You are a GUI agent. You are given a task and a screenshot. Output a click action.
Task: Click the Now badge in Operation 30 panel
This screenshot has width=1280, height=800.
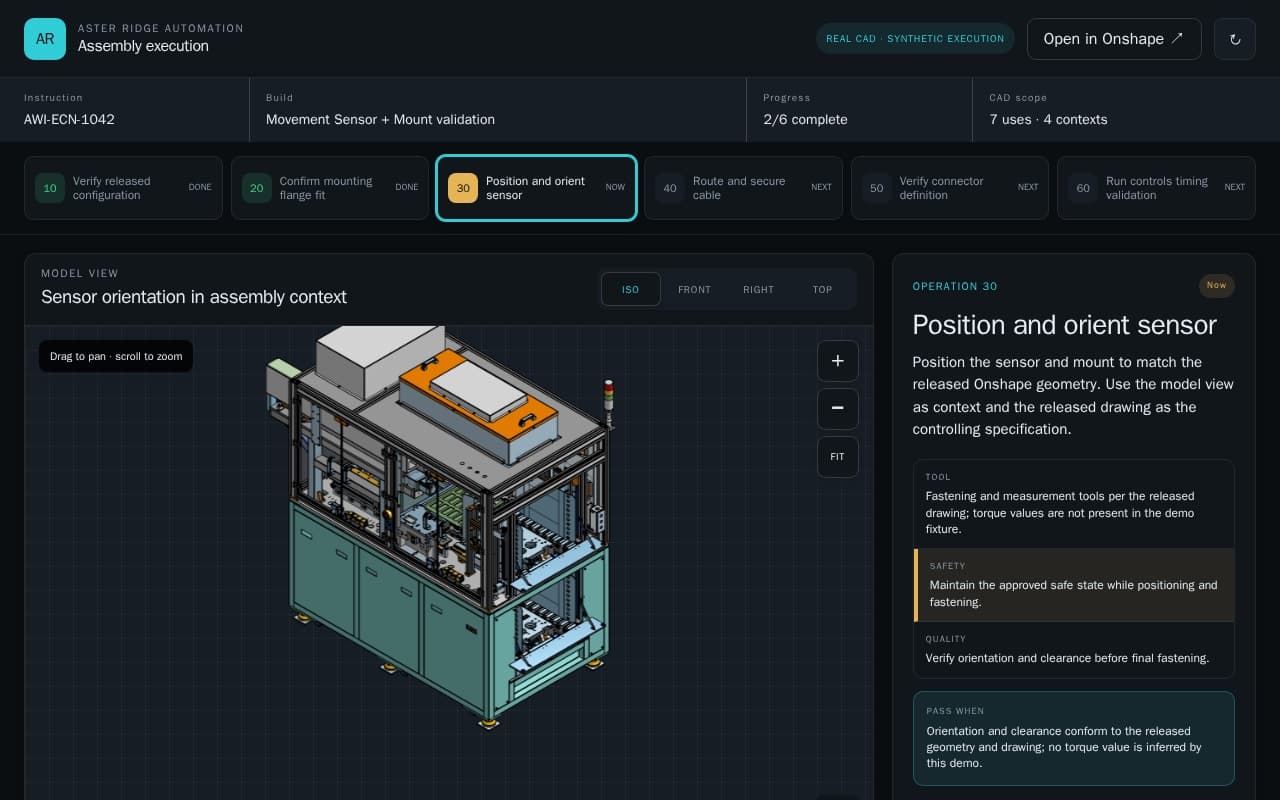click(x=1216, y=286)
